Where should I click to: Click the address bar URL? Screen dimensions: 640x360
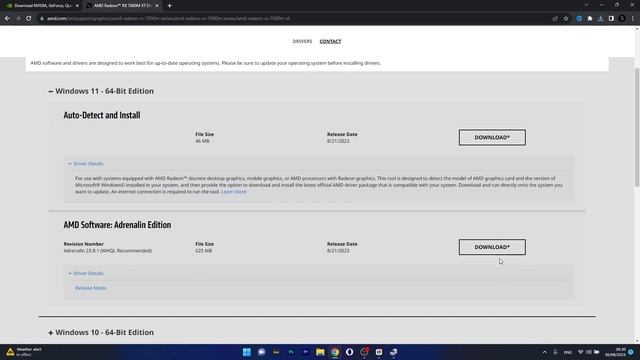pyautogui.click(x=168, y=18)
